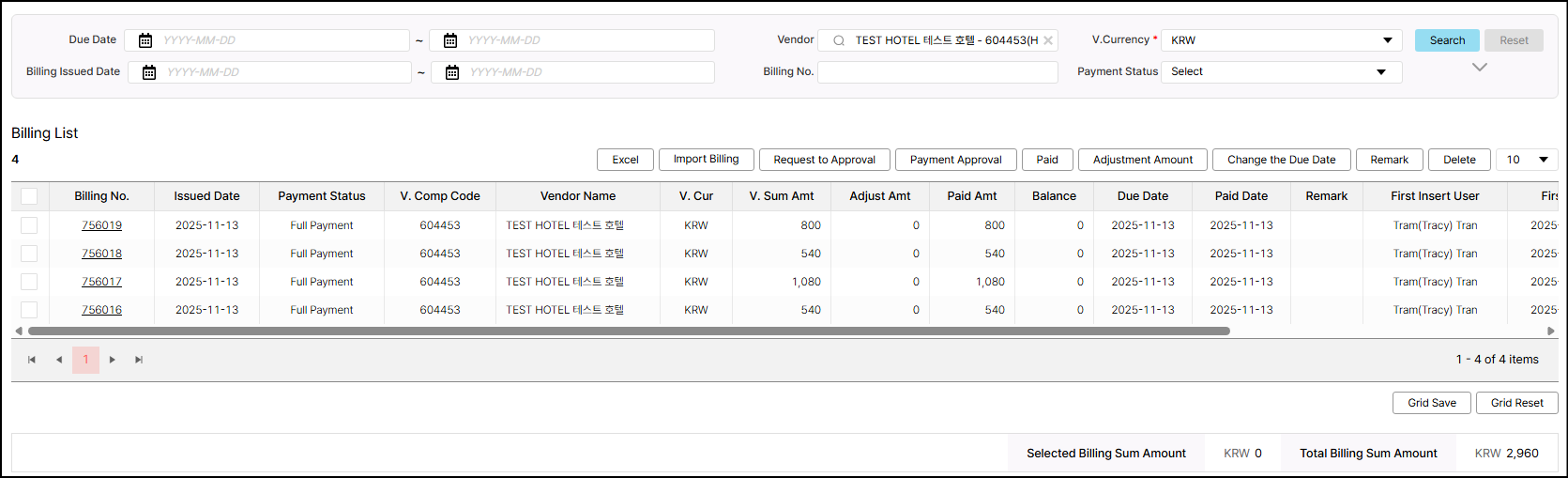Screen dimensions: 1568x478
Task: Clear the Vendor field with X icon
Action: point(1048,40)
